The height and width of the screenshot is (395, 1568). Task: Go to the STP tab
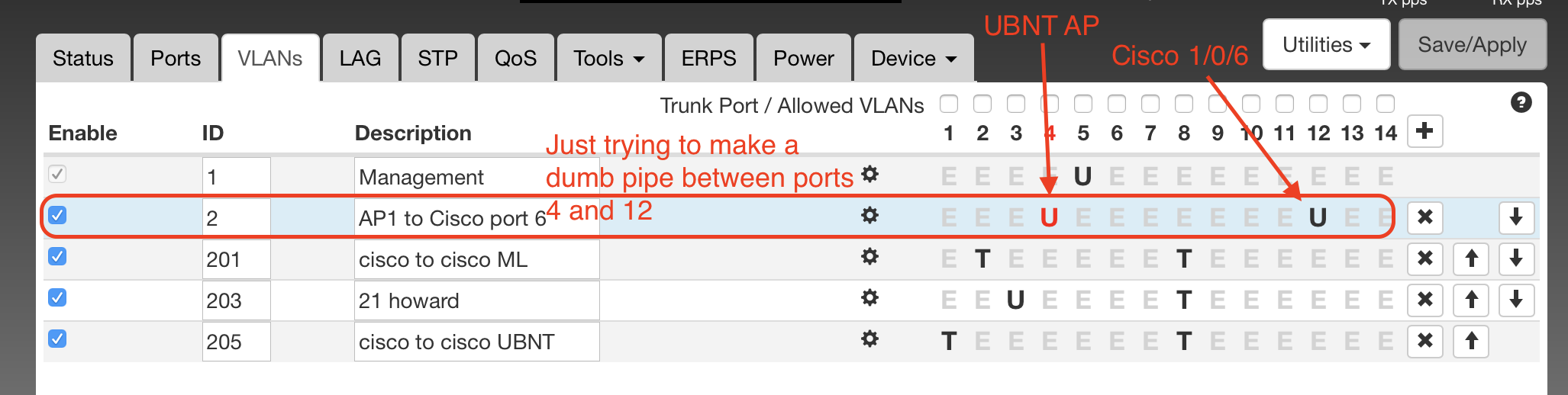437,59
